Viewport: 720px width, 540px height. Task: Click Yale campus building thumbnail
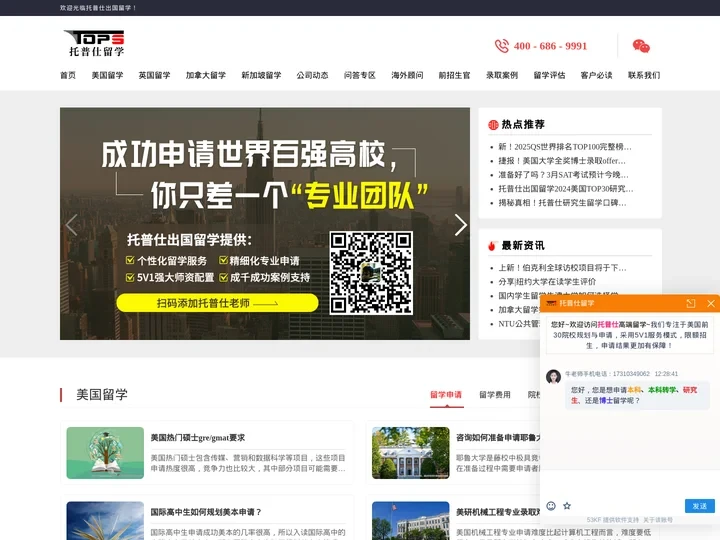click(x=411, y=453)
